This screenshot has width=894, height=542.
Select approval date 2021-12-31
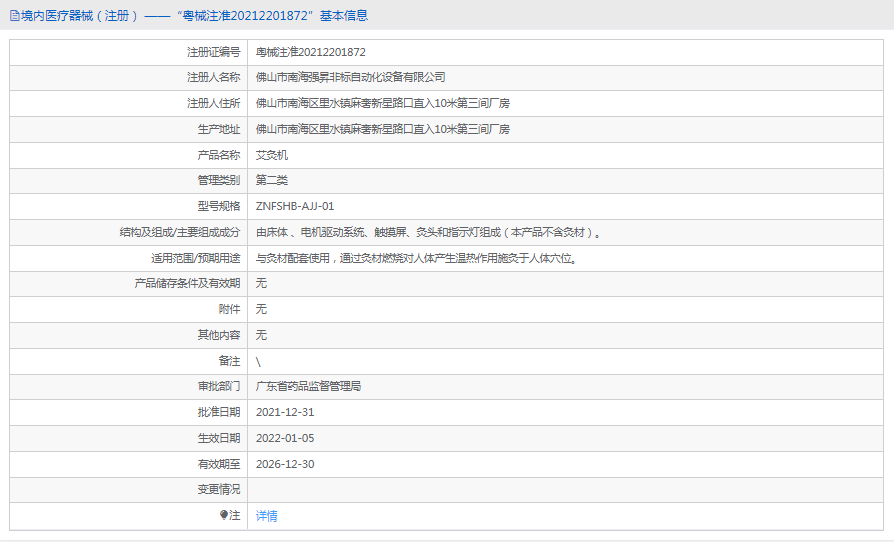pyautogui.click(x=285, y=413)
